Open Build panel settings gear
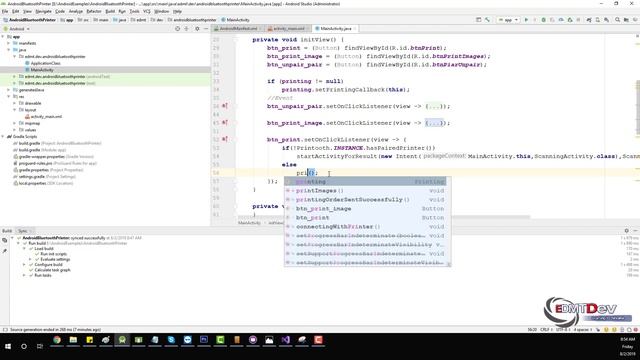 point(627,231)
